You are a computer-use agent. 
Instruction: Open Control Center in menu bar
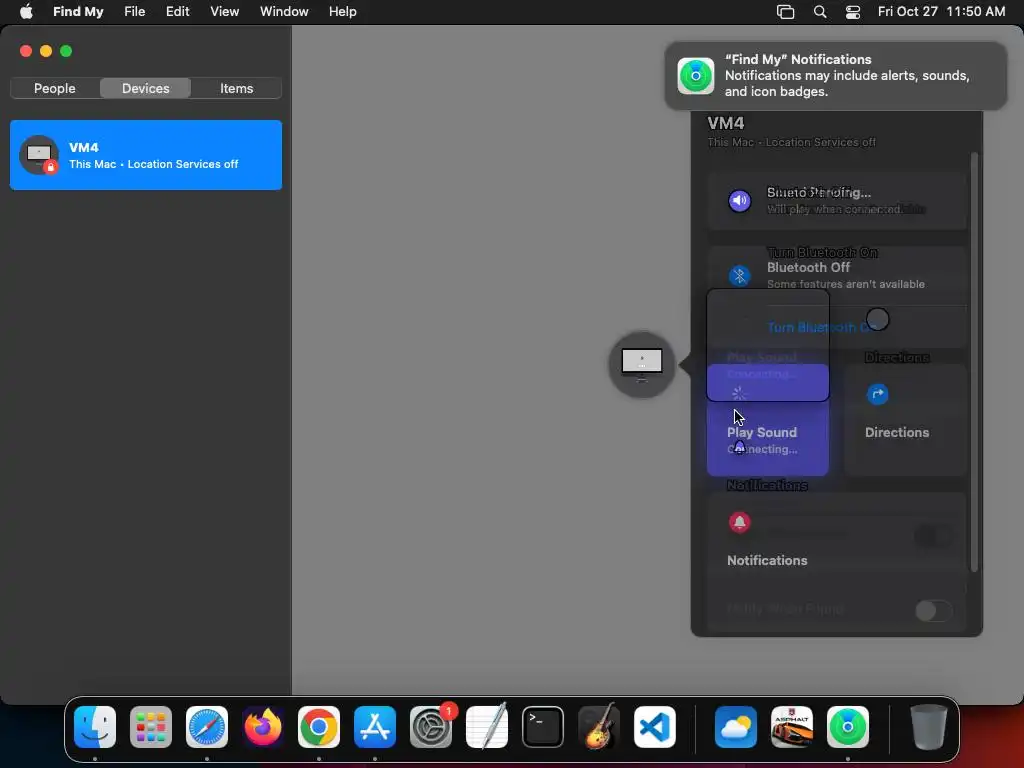point(853,12)
